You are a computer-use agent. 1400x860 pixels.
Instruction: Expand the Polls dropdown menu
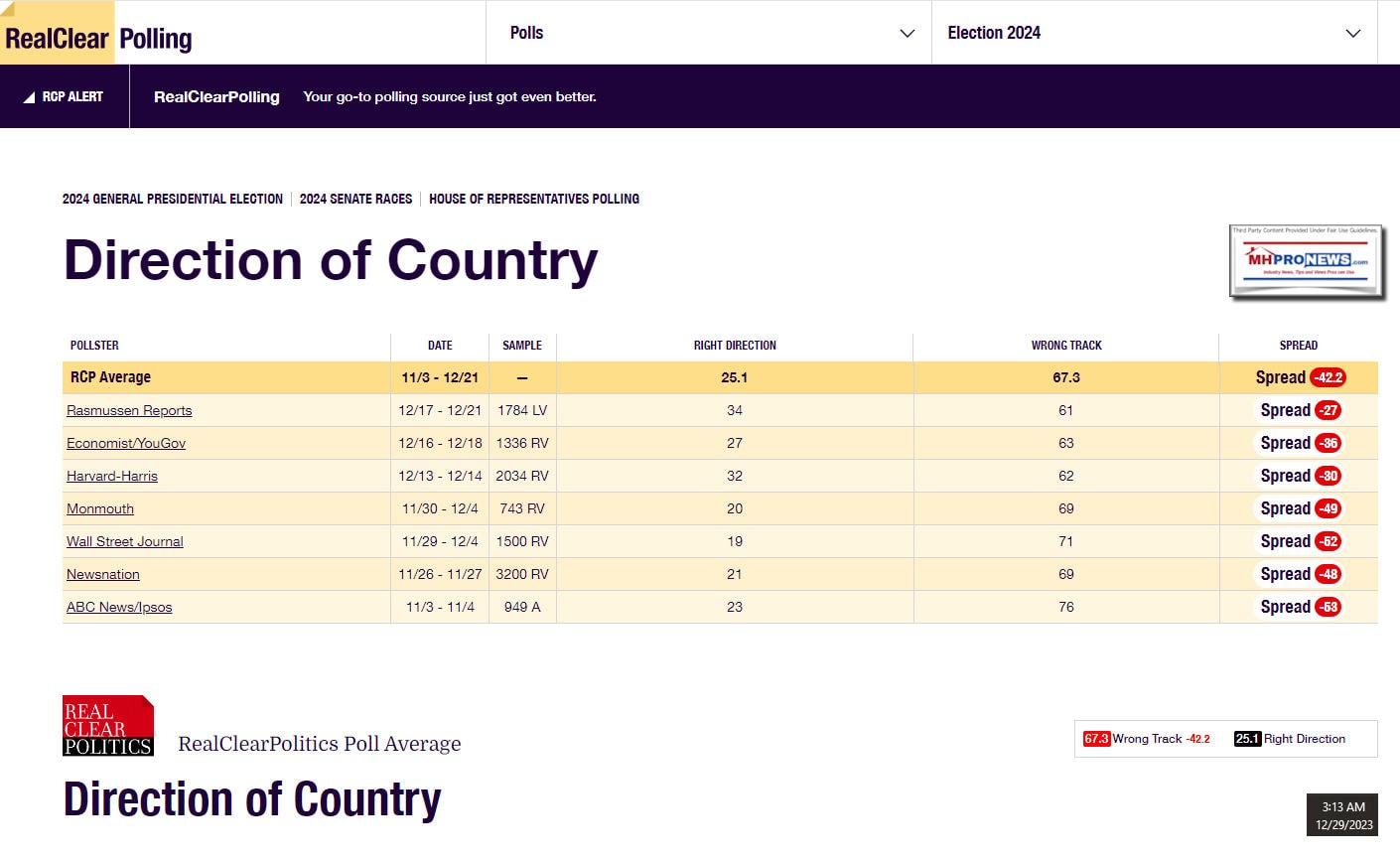click(x=709, y=33)
